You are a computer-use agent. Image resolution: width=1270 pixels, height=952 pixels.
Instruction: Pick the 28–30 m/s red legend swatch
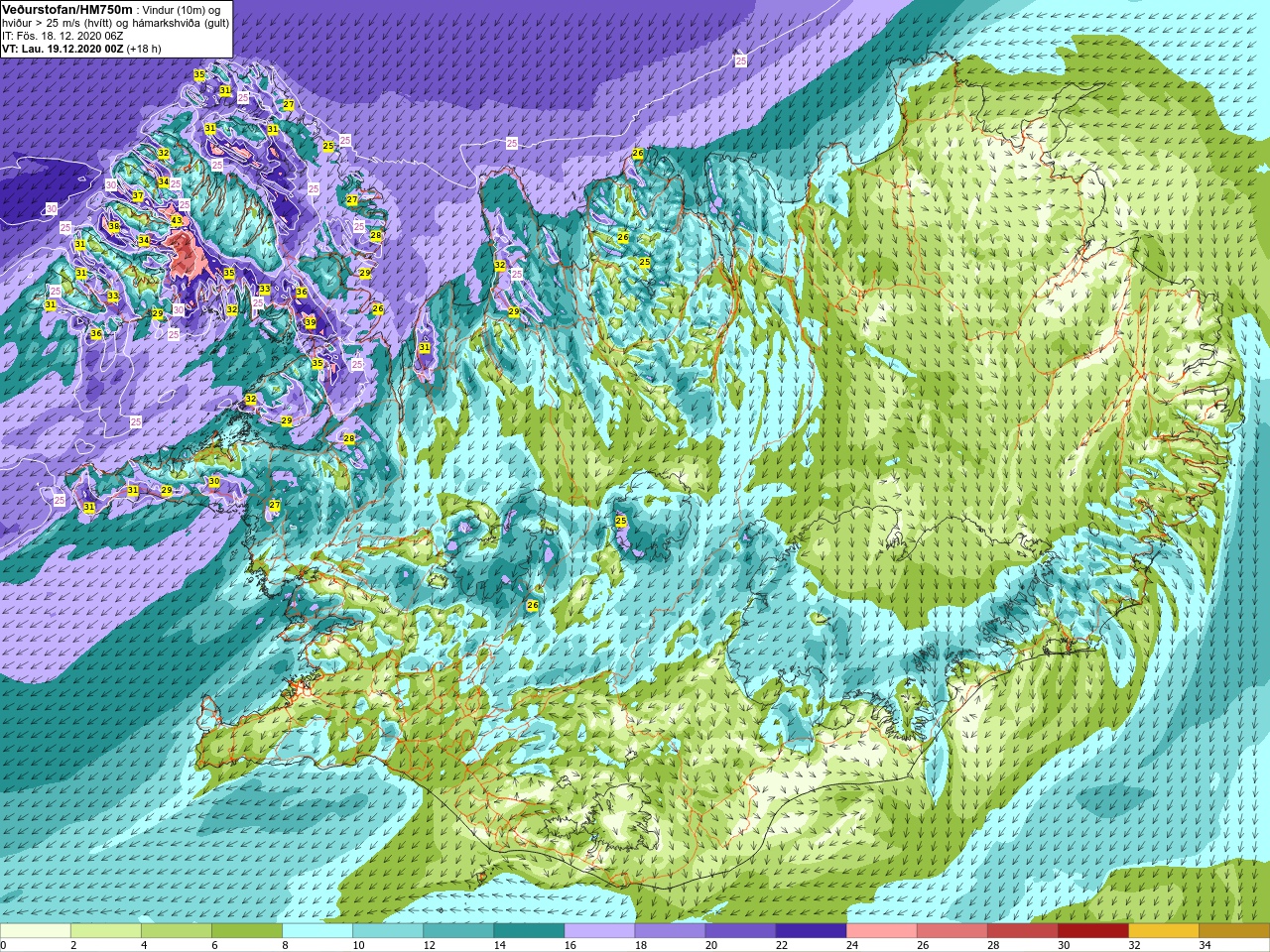pyautogui.click(x=1022, y=931)
